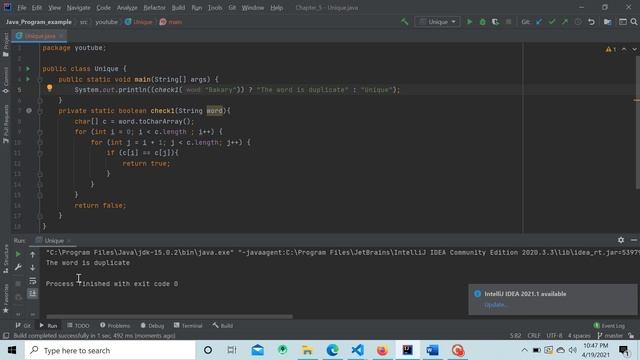Click the Windows Start button
The image size is (640, 360).
pyautogui.click(x=12, y=350)
